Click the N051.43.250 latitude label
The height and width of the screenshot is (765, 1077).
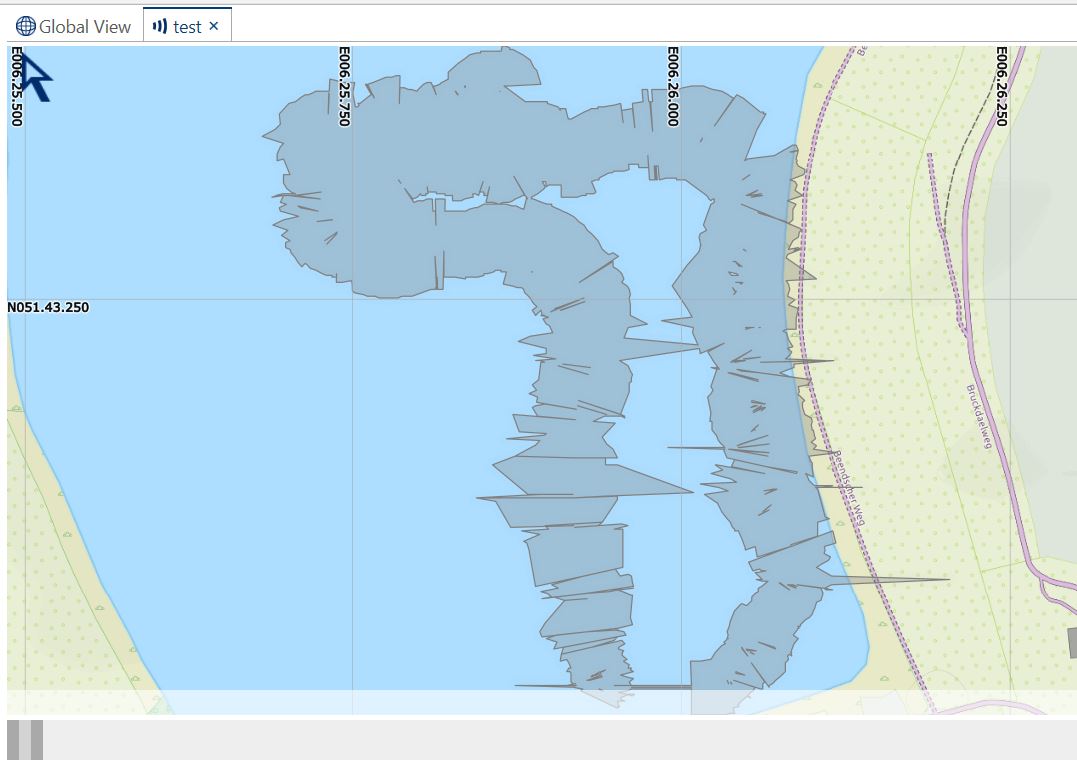pyautogui.click(x=48, y=307)
